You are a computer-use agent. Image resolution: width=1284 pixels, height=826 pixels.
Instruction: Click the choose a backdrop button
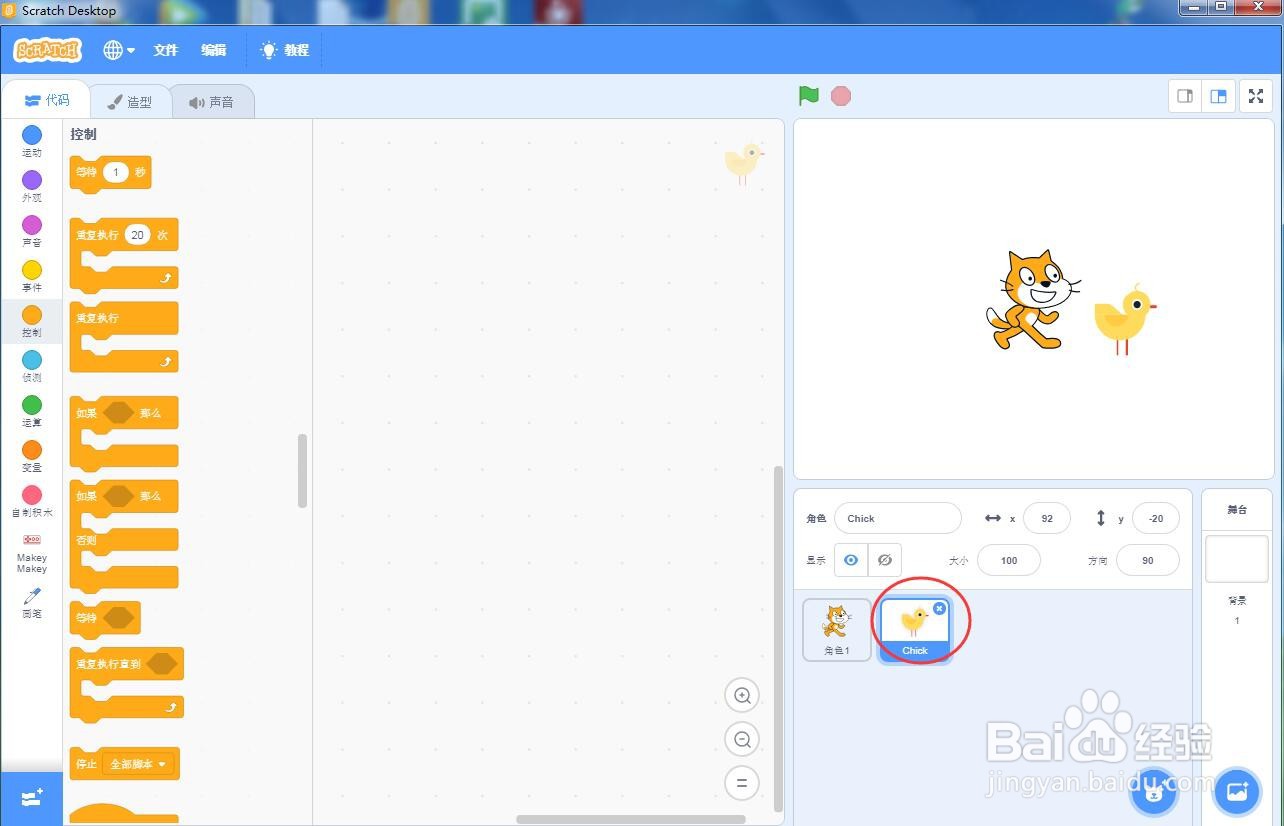pyautogui.click(x=1237, y=794)
